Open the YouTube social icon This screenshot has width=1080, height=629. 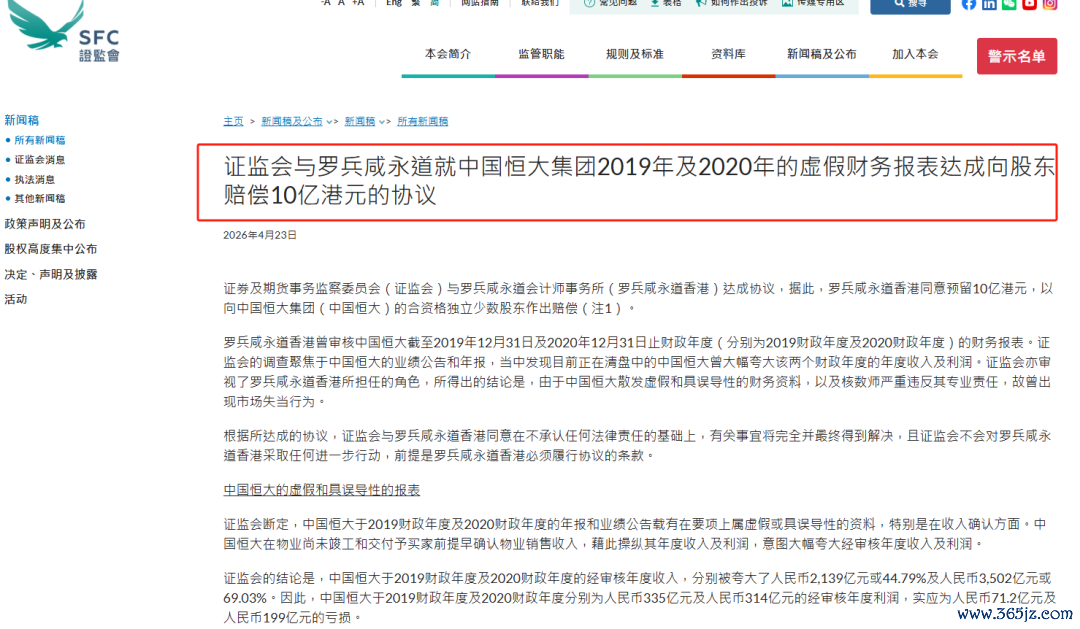pyautogui.click(x=1029, y=4)
